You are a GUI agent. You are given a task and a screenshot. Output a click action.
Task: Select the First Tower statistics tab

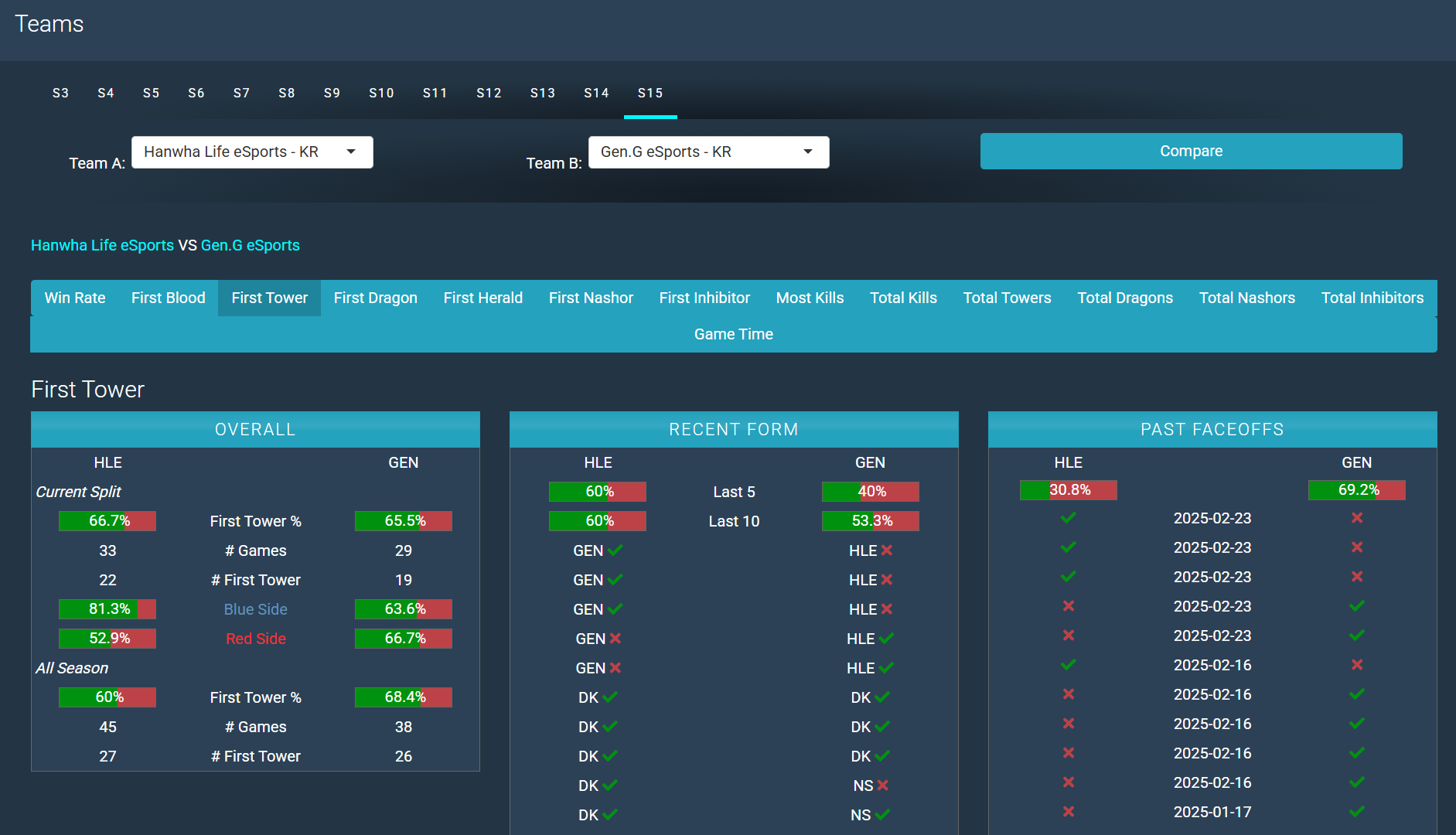coord(270,298)
